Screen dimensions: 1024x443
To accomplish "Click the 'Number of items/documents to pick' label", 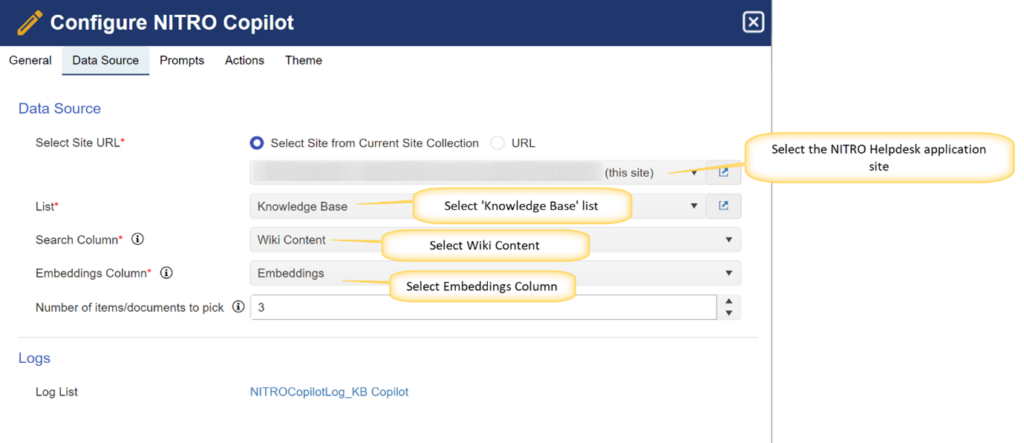I will (x=129, y=307).
